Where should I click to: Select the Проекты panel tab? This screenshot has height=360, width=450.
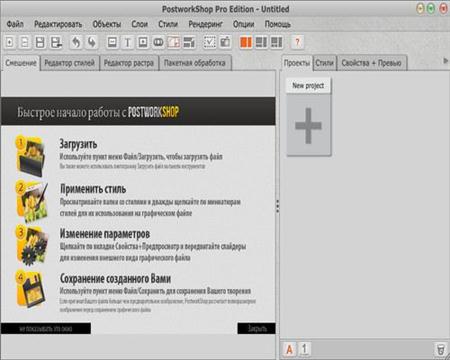point(297,63)
